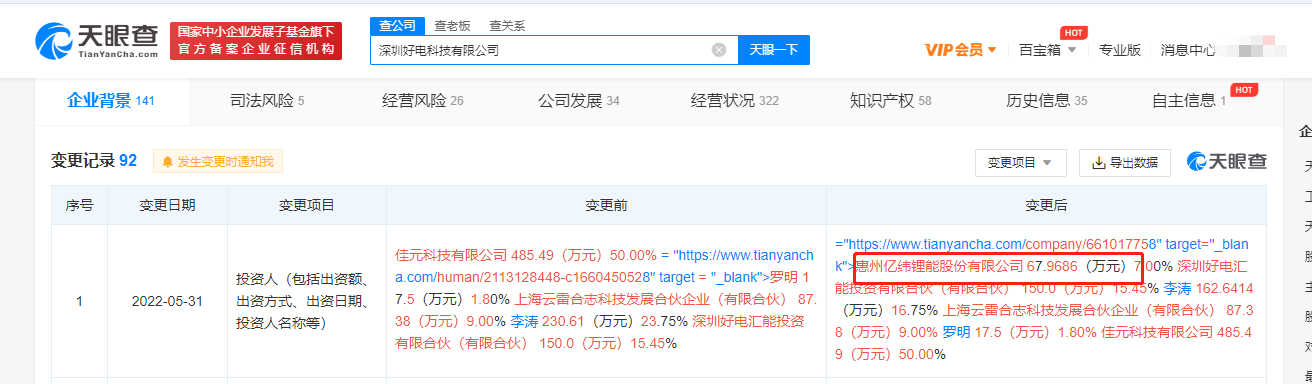Open the 经营状况 tab
Image resolution: width=1312 pixels, height=384 pixels.
[x=735, y=100]
